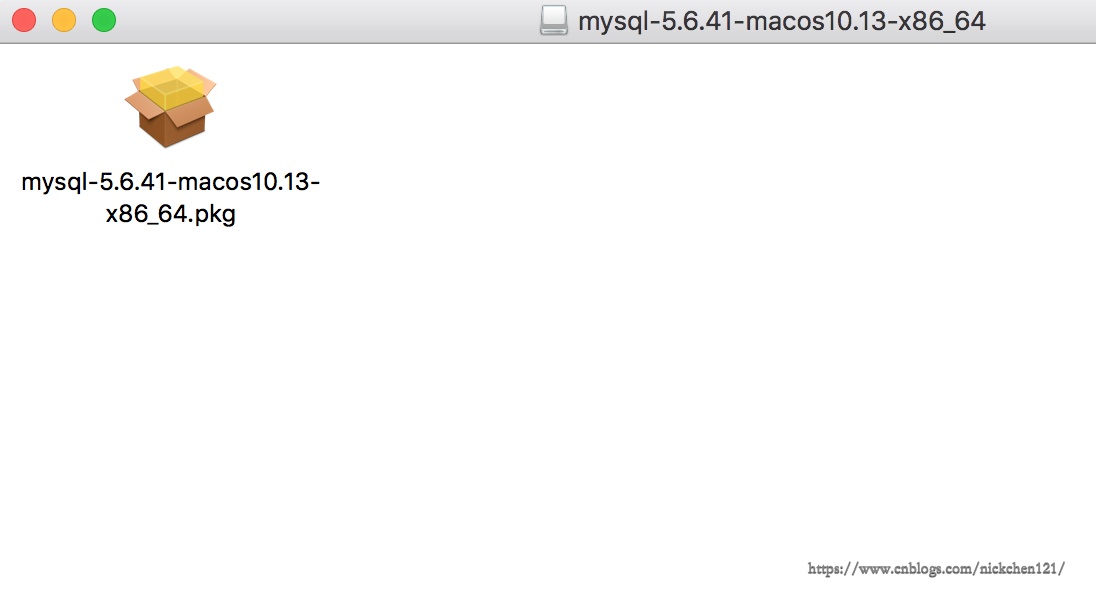The image size is (1096, 600).
Task: Select the mysql .pkg installer box icon
Action: point(170,108)
